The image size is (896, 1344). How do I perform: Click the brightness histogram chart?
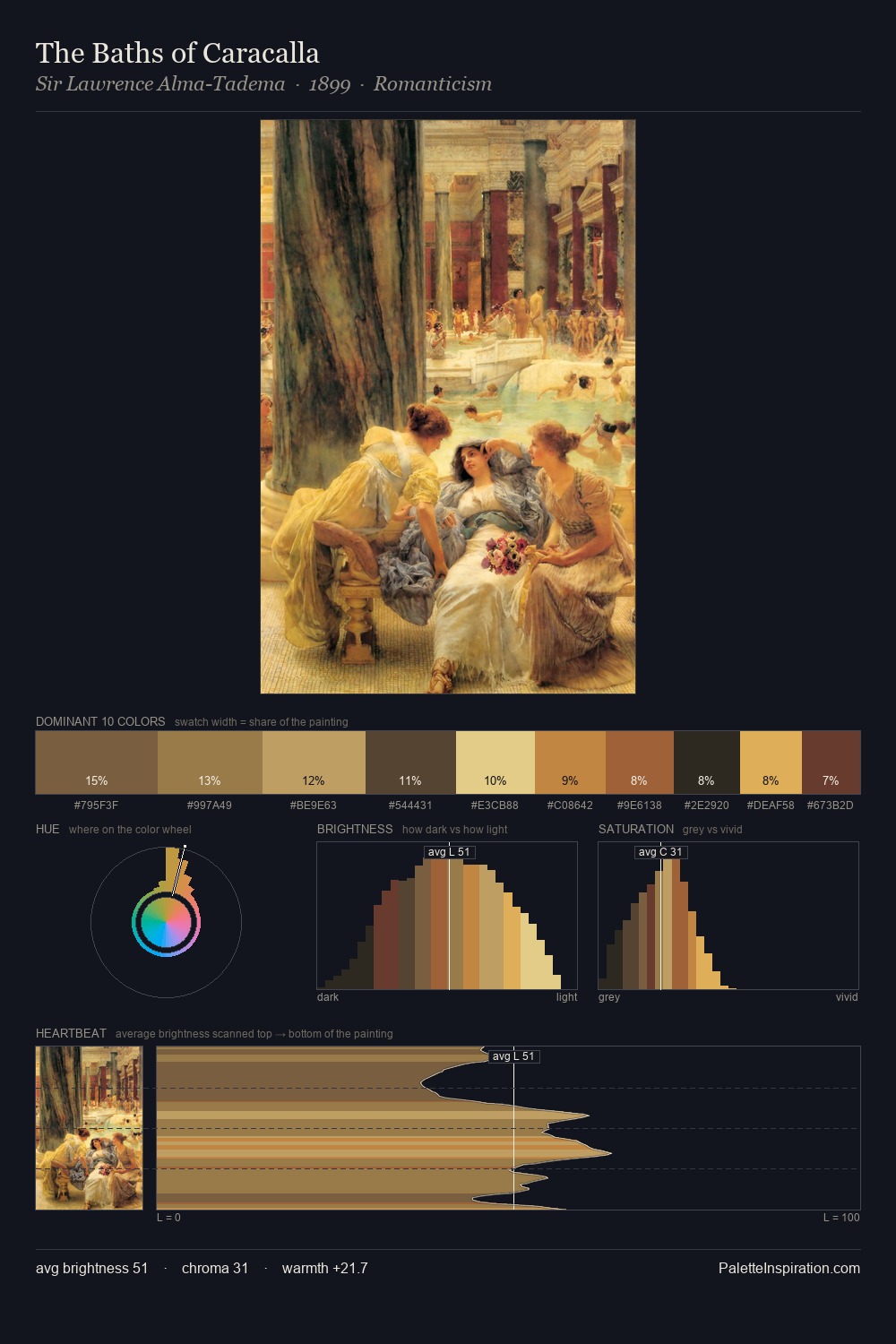coord(447,916)
